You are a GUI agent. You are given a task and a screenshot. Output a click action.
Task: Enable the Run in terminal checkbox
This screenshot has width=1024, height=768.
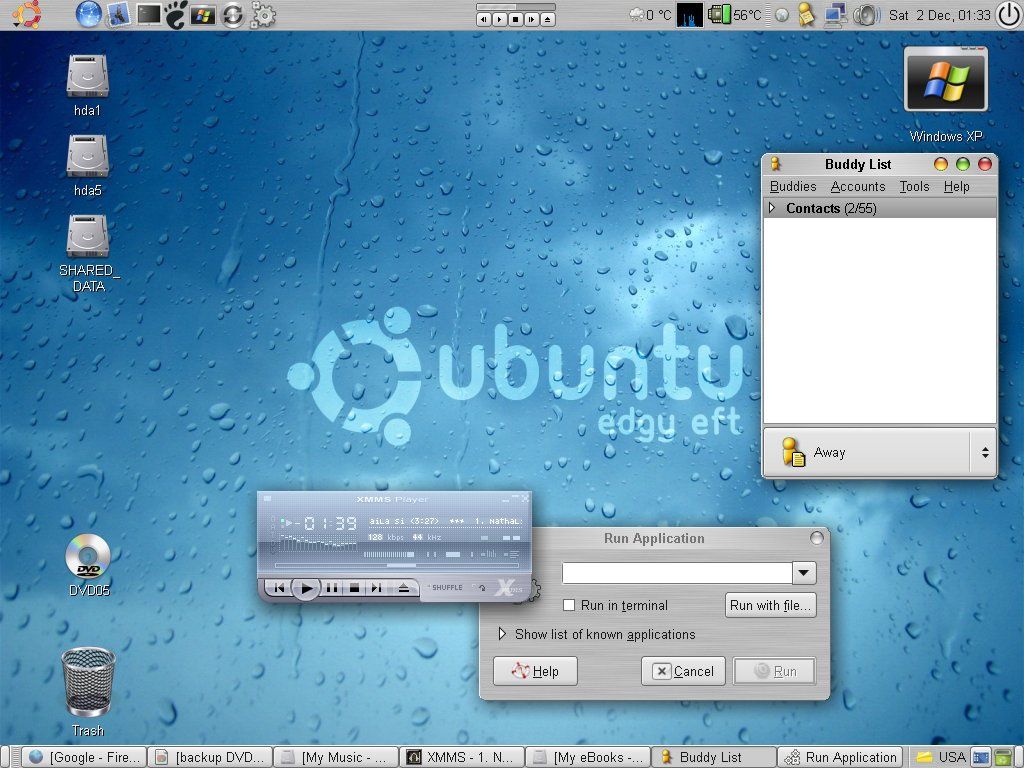(569, 605)
